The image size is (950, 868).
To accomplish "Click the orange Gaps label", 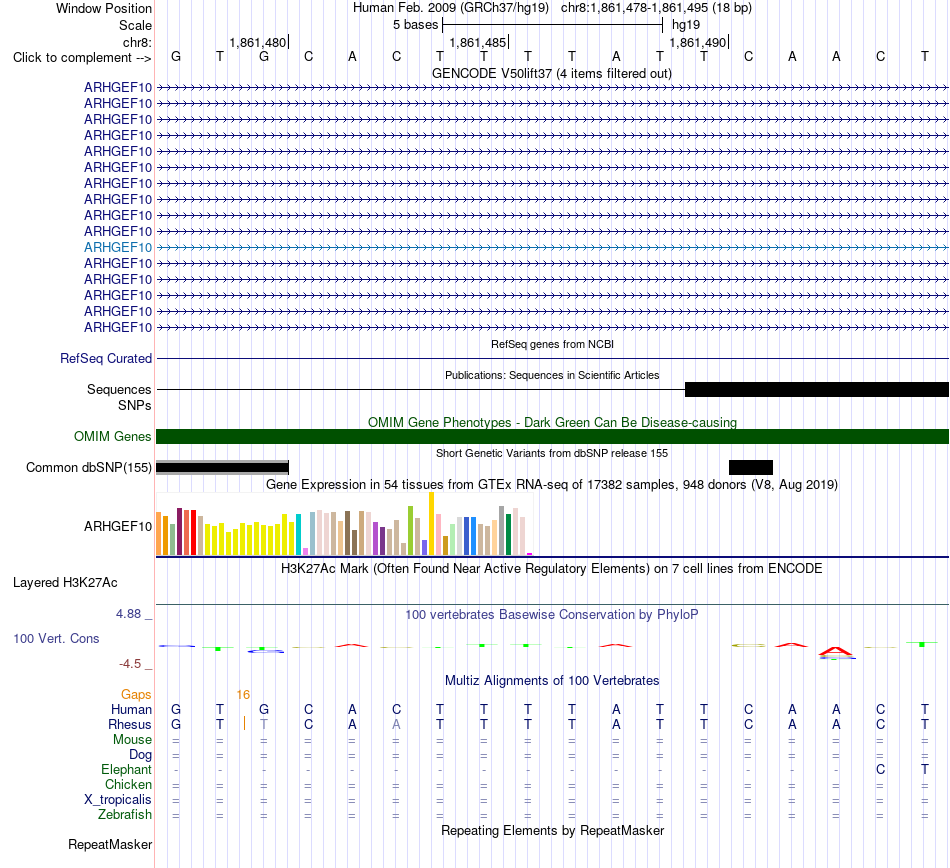I will [136, 694].
